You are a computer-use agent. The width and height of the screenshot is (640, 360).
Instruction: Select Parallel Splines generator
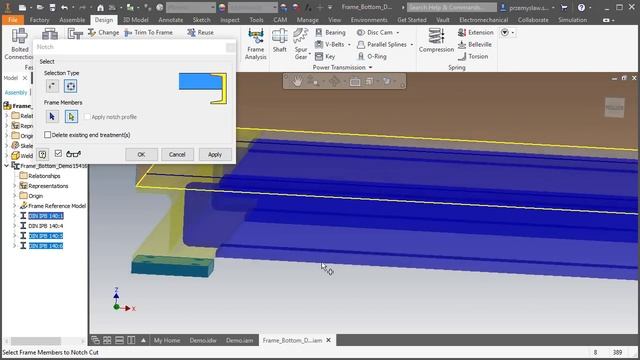coord(382,44)
